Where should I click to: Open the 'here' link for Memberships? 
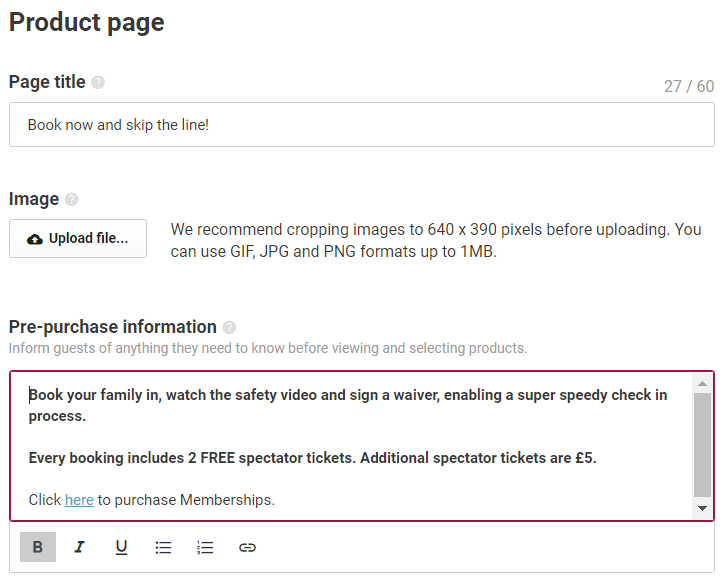pyautogui.click(x=79, y=500)
